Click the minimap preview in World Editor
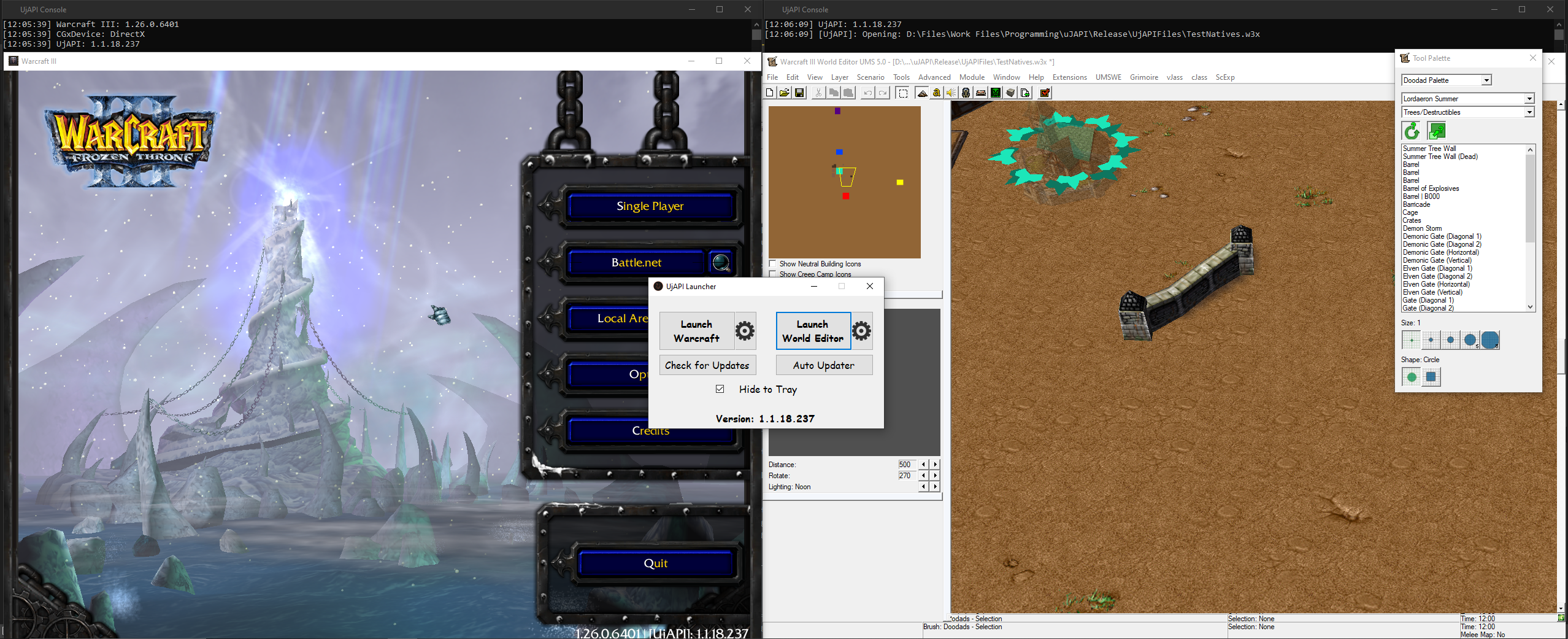The image size is (1568, 639). click(x=845, y=182)
